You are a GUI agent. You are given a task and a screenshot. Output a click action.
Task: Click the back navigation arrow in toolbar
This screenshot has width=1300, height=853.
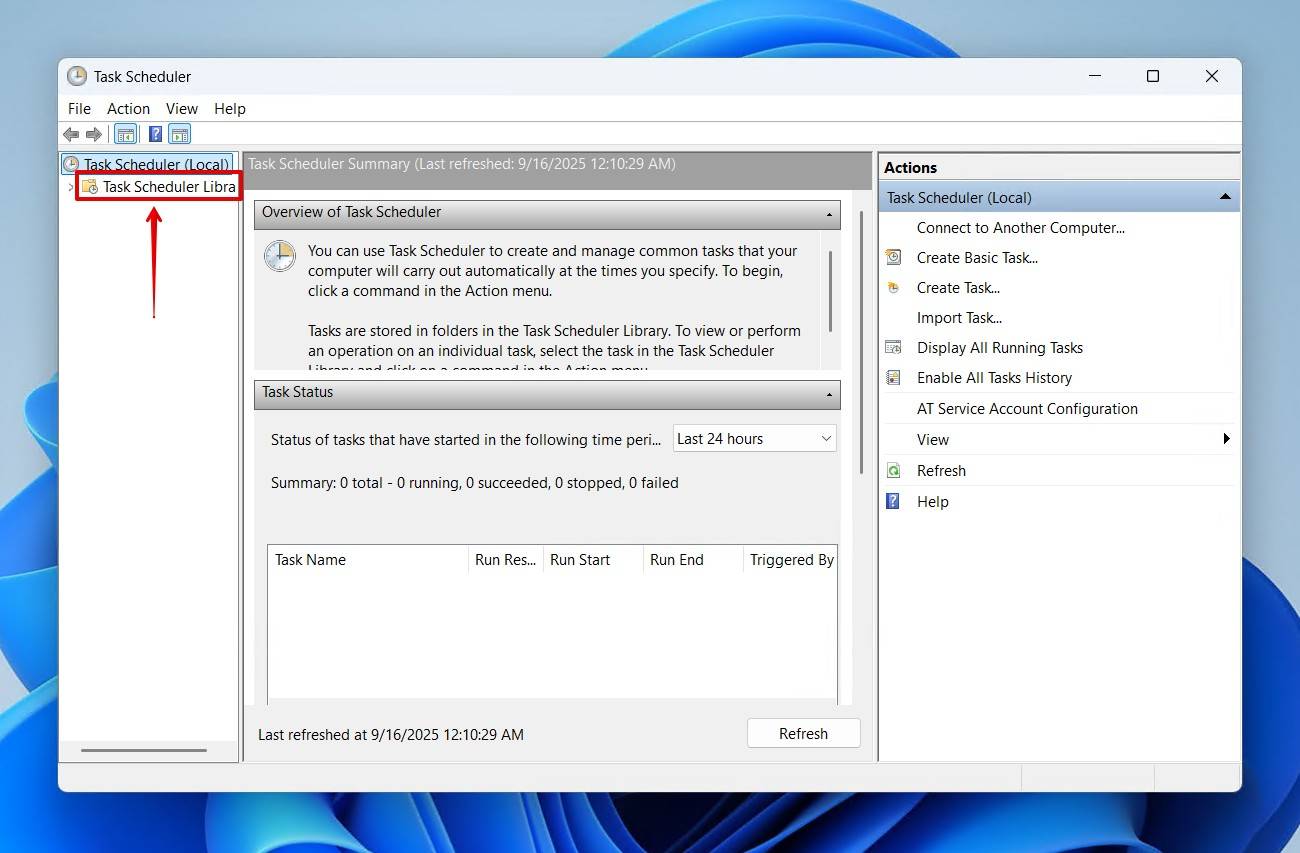[x=70, y=133]
